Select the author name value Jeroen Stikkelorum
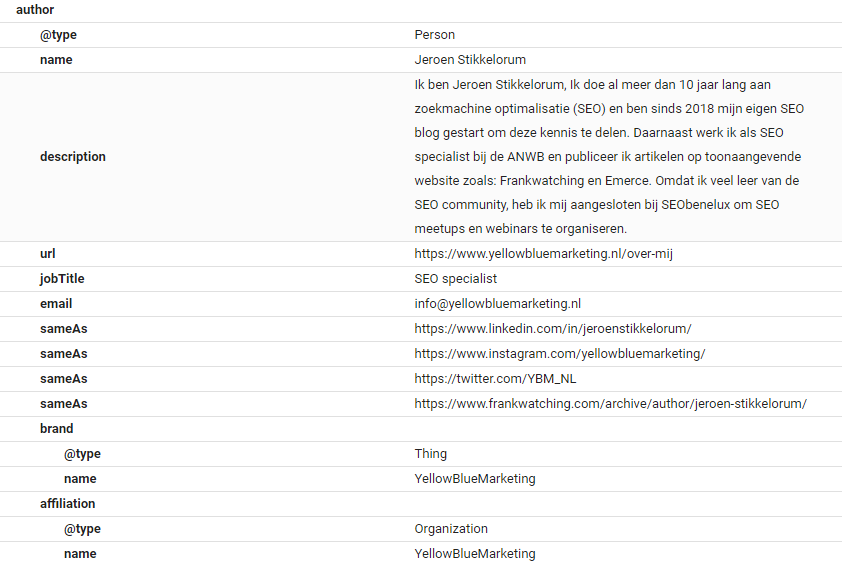 tap(470, 60)
